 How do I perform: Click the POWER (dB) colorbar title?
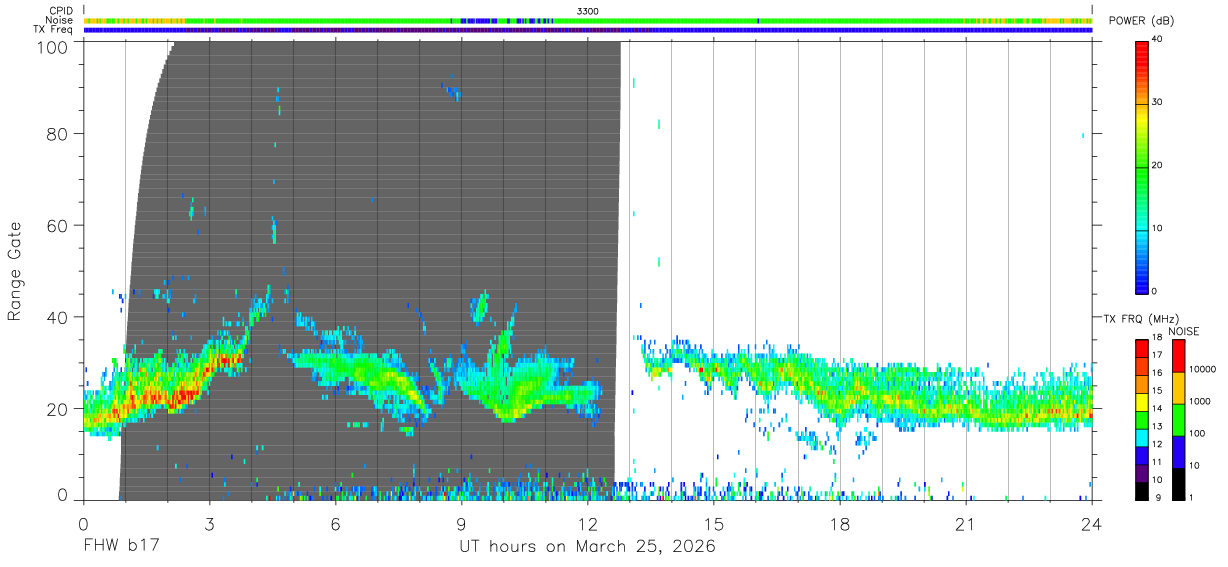[1141, 21]
